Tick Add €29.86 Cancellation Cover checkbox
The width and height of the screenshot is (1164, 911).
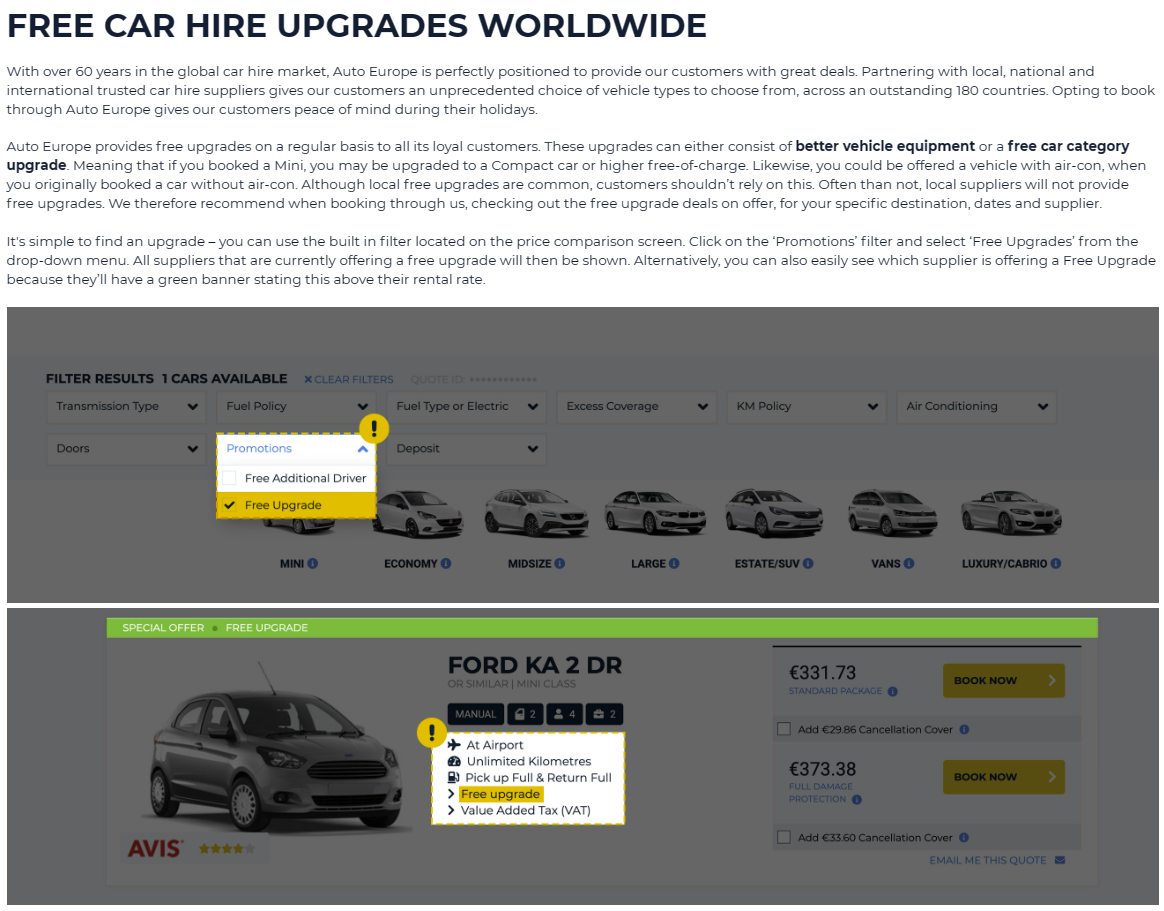[784, 729]
